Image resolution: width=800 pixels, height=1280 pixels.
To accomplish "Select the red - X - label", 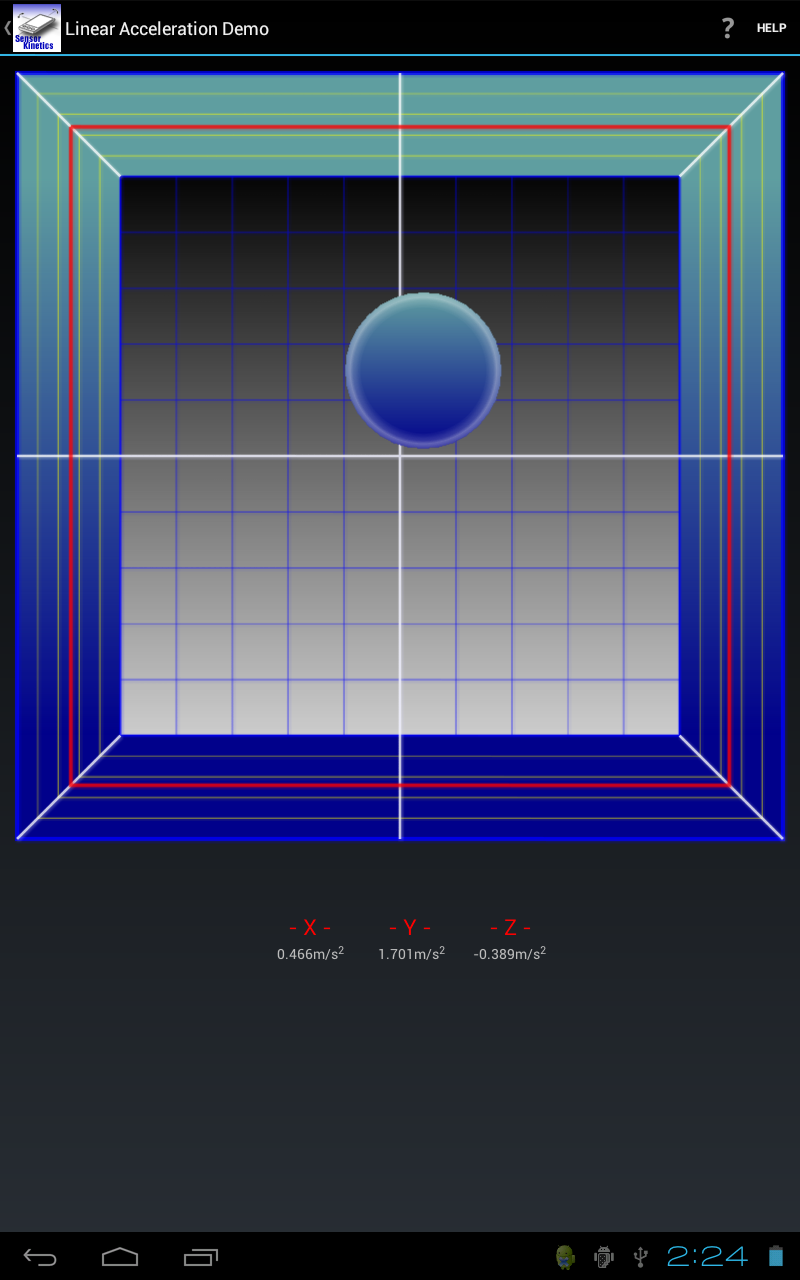I will tap(310, 928).
